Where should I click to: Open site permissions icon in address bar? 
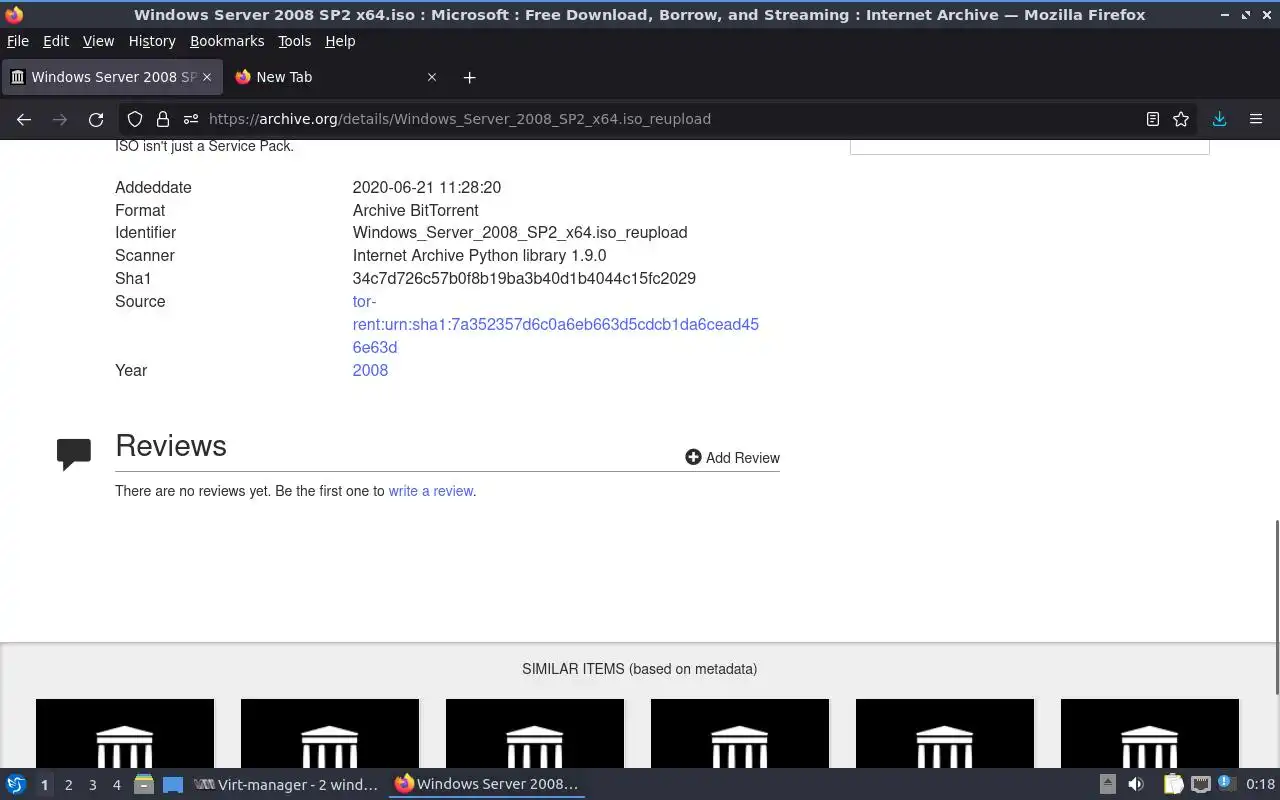tap(190, 119)
